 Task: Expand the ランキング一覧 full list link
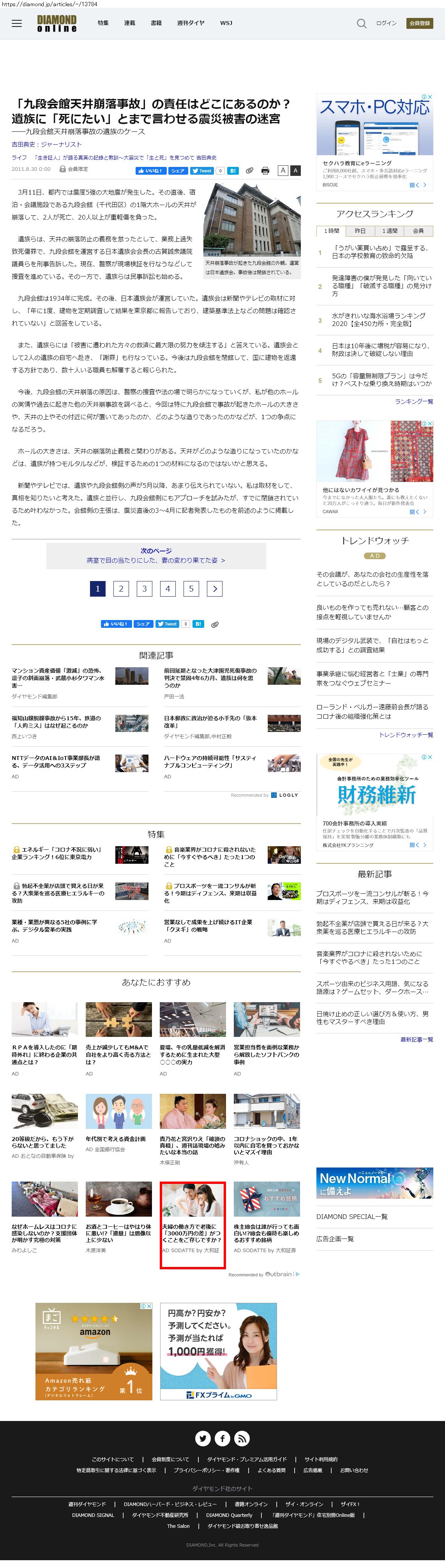pos(413,402)
